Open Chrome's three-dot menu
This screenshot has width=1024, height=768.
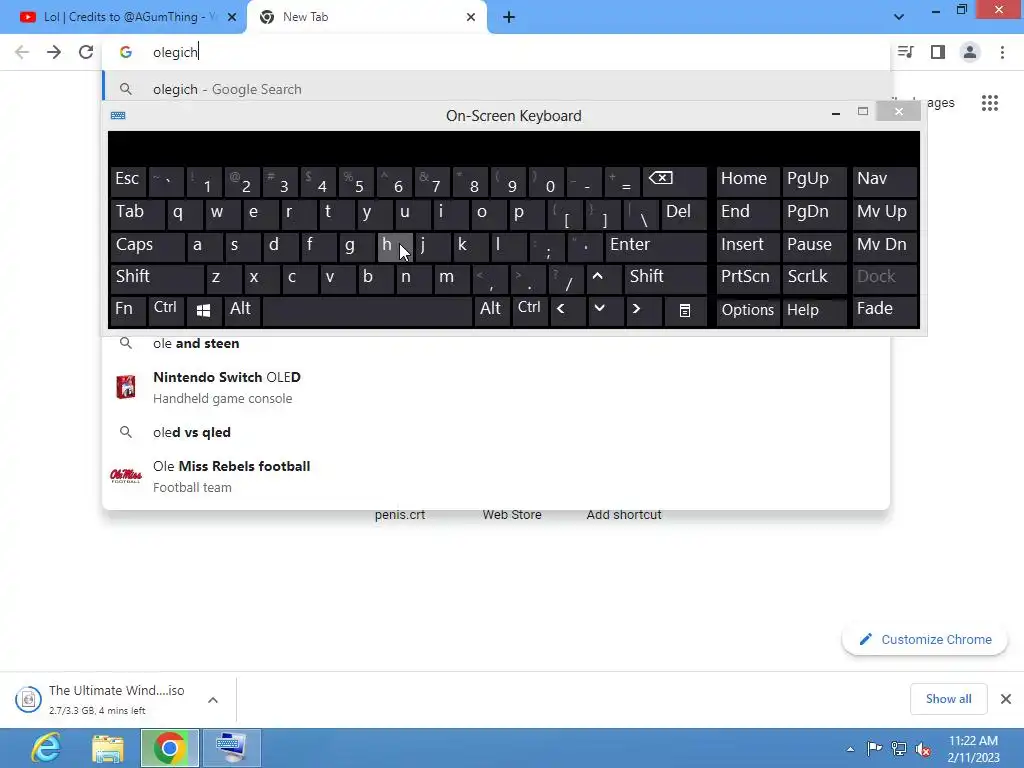pos(1002,52)
